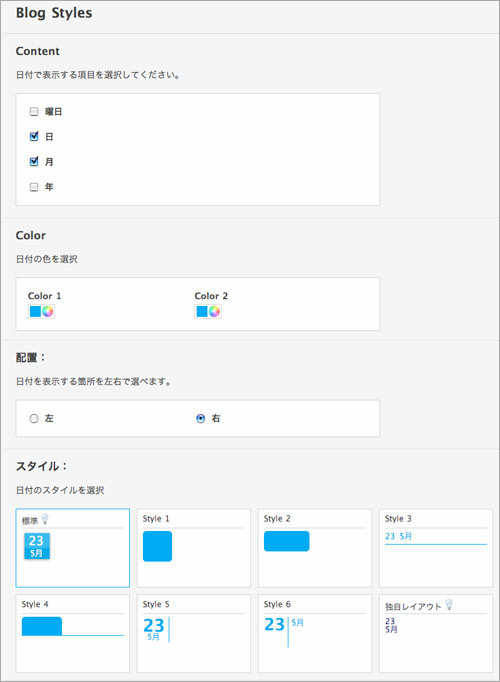The width and height of the screenshot is (500, 682).
Task: Enable the 曜日 checkbox
Action: pyautogui.click(x=34, y=112)
